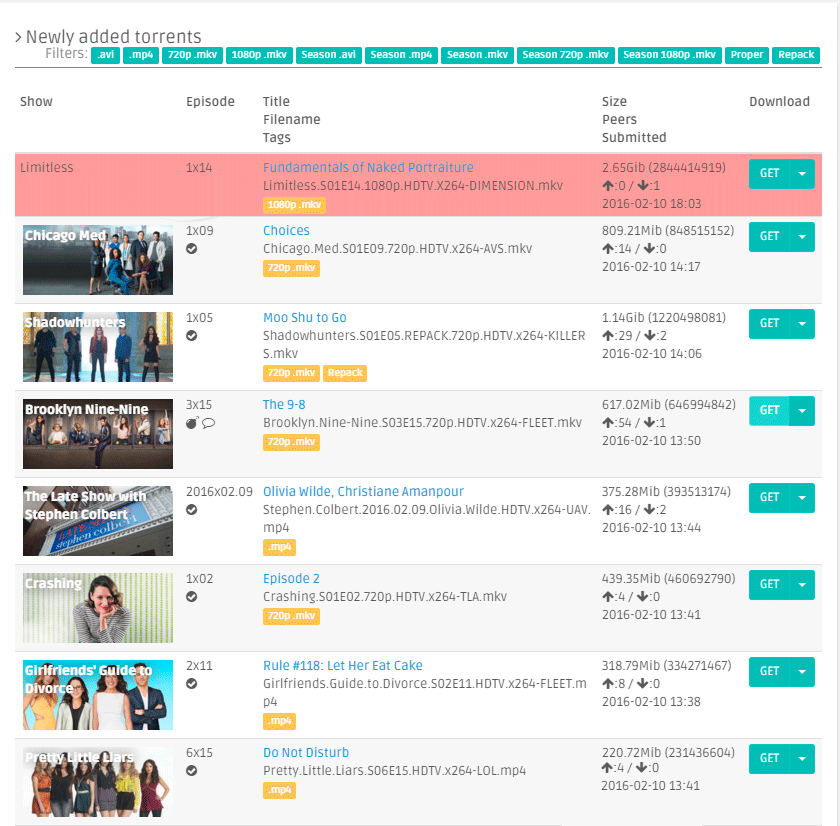Image resolution: width=840 pixels, height=826 pixels.
Task: Open the Choices episode link
Action: pos(286,230)
